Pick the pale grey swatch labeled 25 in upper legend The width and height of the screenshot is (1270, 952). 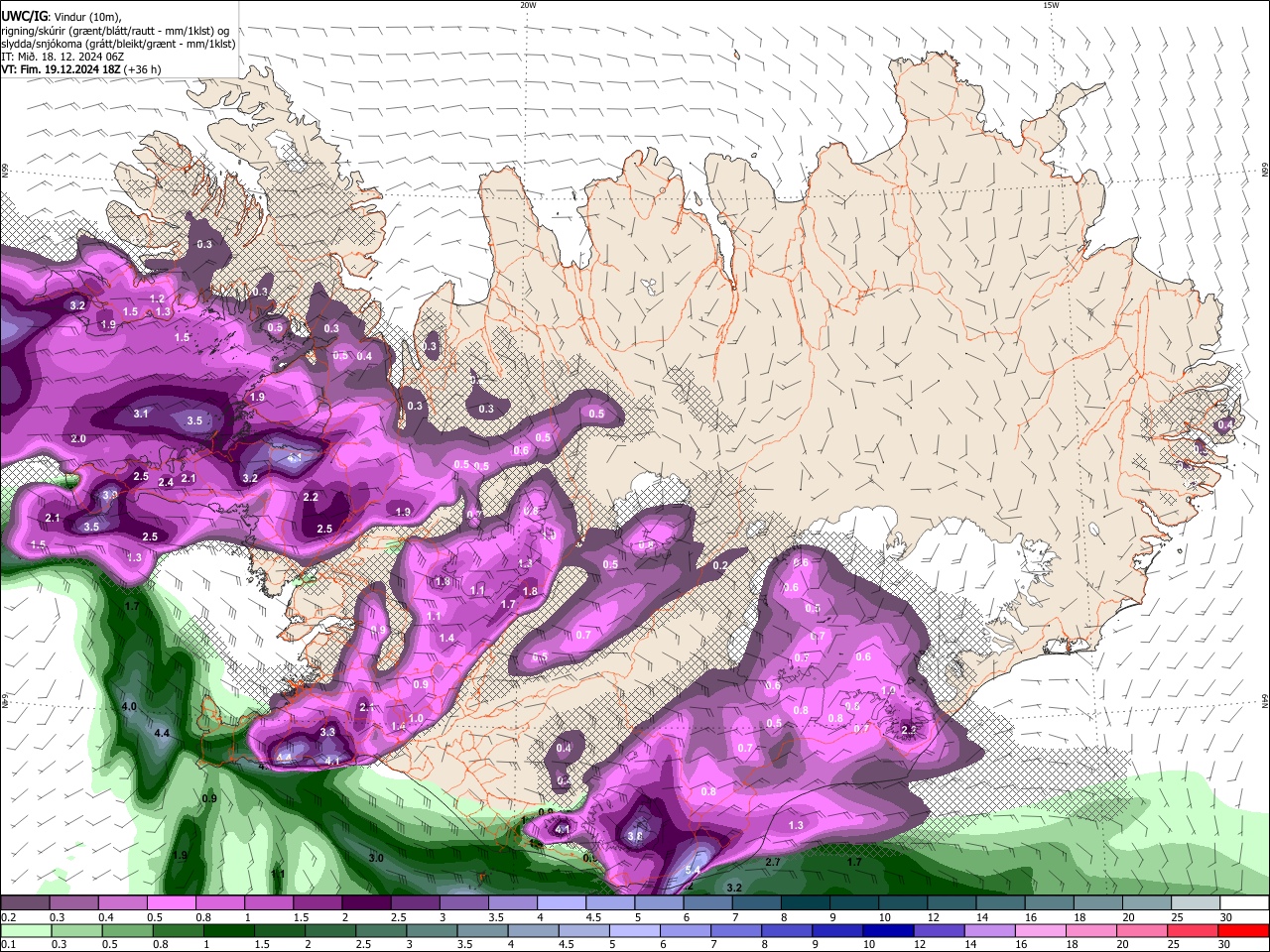coord(1196,903)
